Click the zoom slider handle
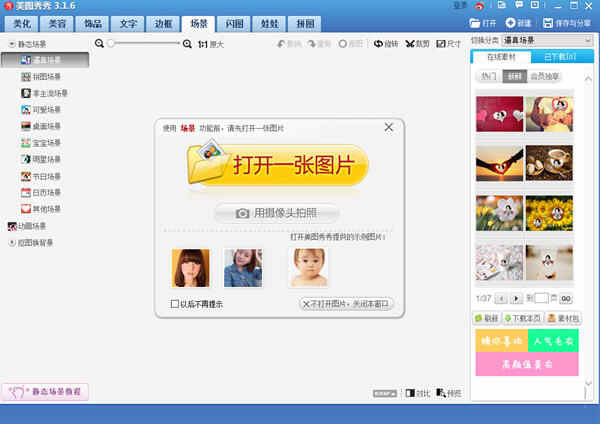Screen dimensions: 600x424 [x=110, y=44]
